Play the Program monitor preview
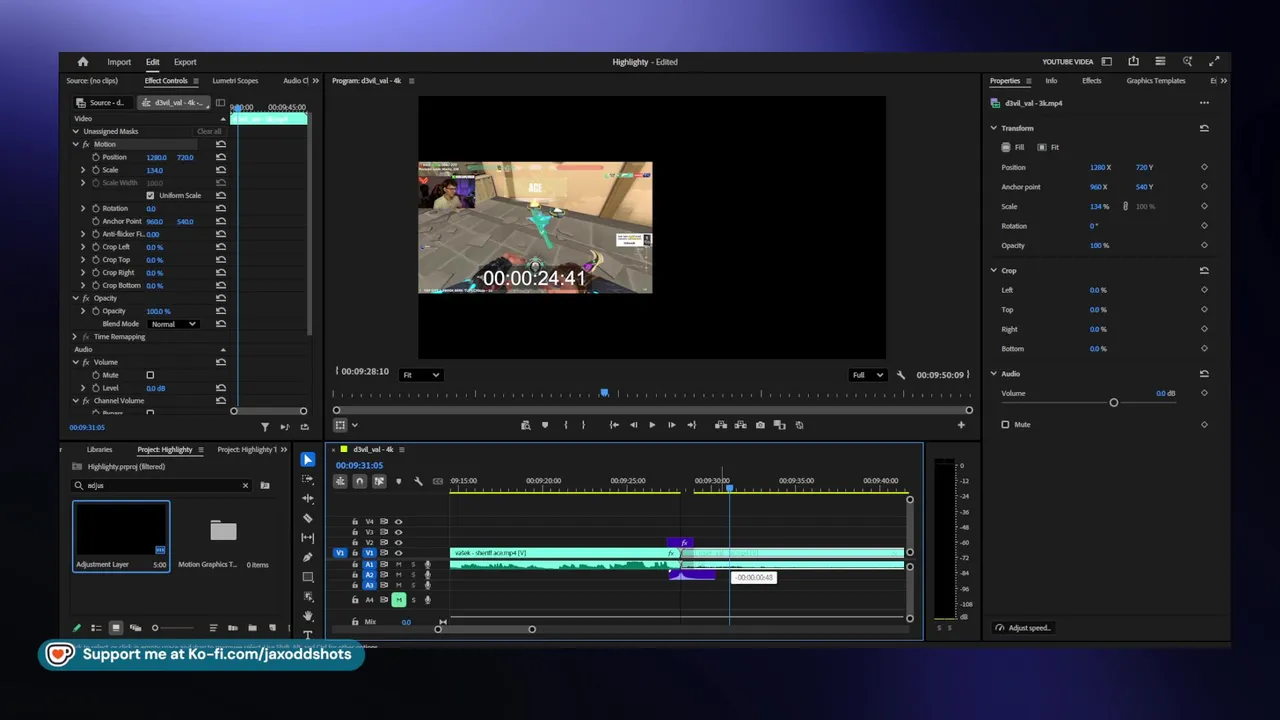This screenshot has height=720, width=1280. click(652, 425)
